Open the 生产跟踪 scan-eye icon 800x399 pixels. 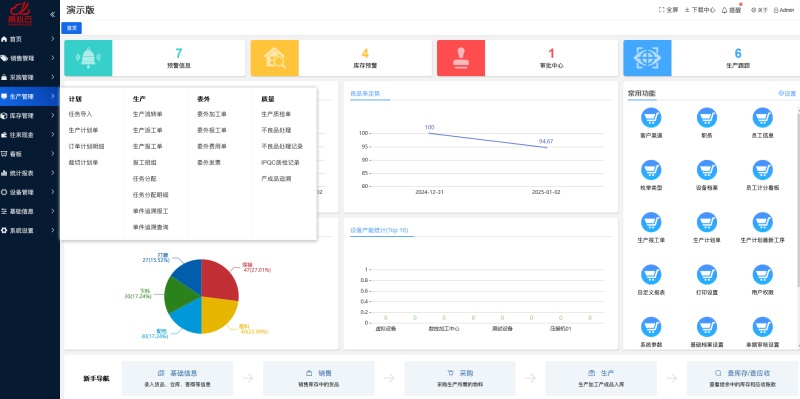click(647, 58)
